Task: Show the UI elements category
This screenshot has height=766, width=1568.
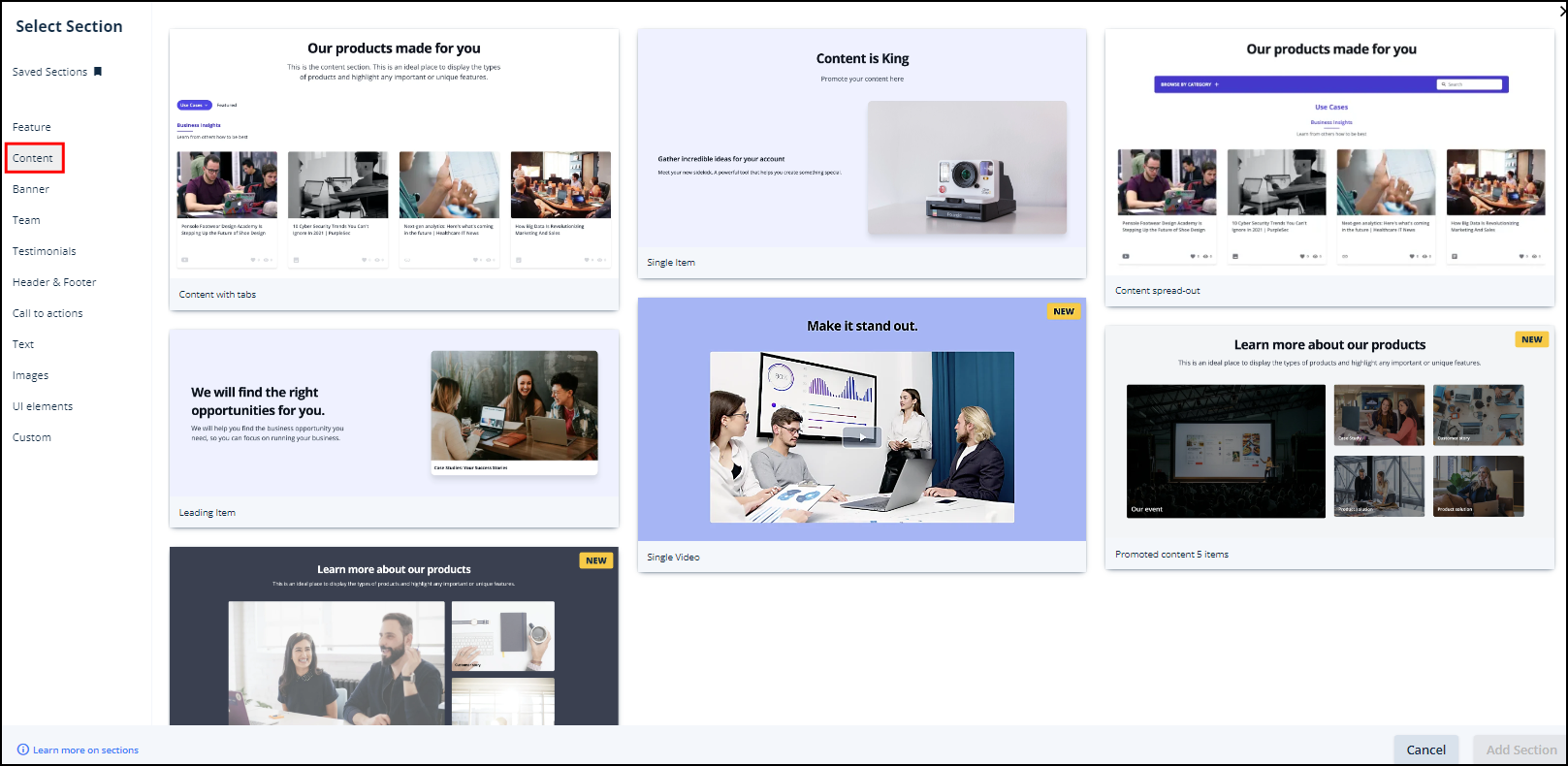Action: 43,406
